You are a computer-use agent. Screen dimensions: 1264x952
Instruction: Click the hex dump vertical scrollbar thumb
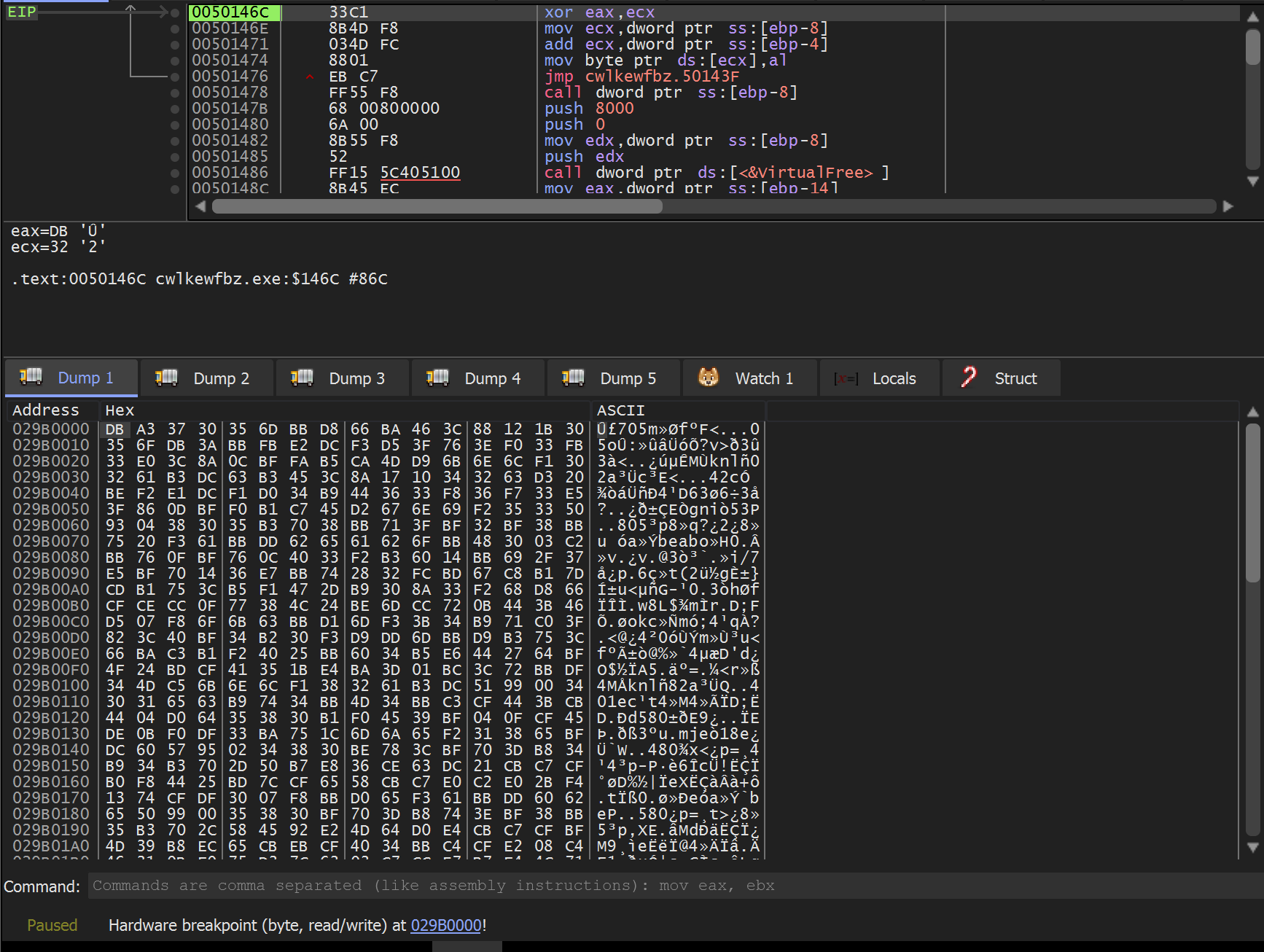(x=1253, y=503)
